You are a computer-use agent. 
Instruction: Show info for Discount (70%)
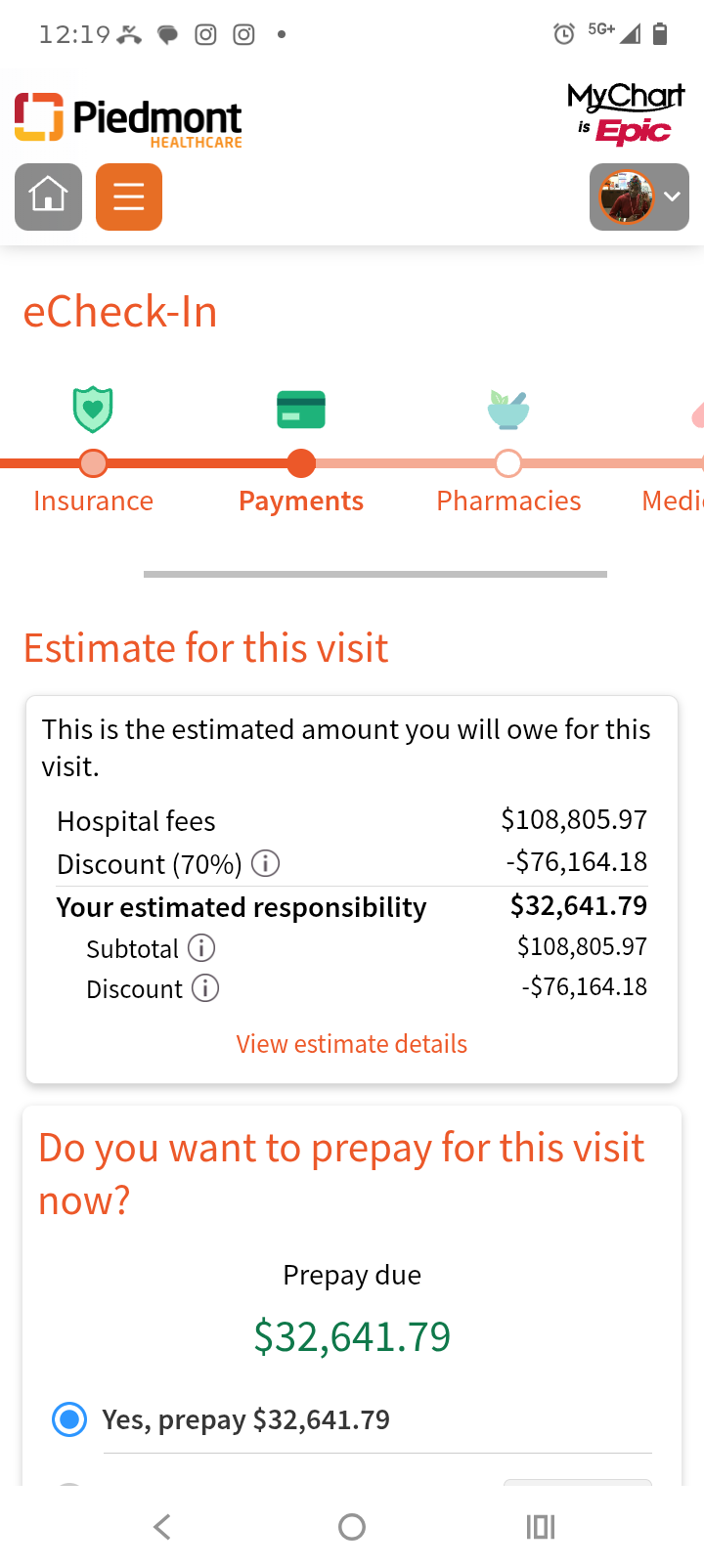[266, 863]
